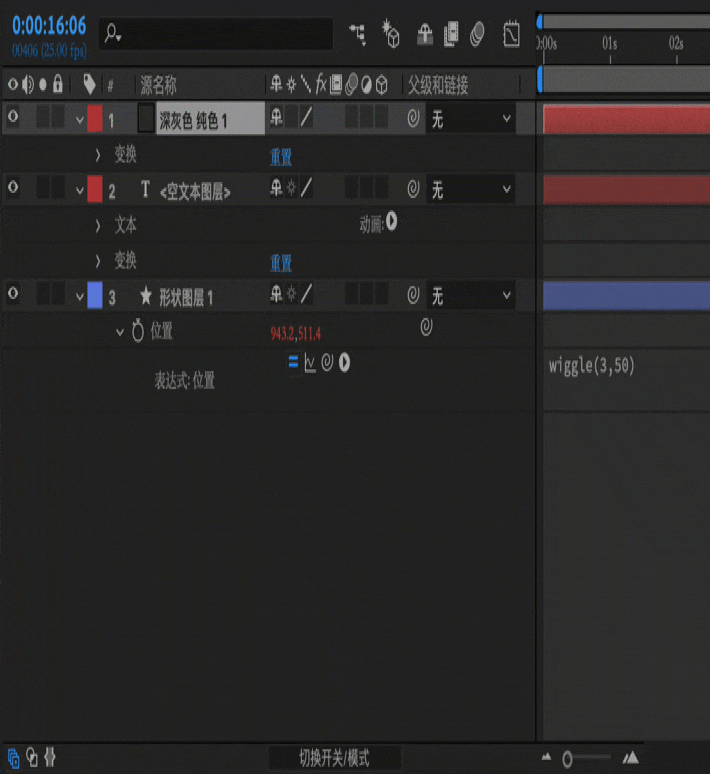
Task: Collapse the 位置 property expression
Action: pos(119,332)
